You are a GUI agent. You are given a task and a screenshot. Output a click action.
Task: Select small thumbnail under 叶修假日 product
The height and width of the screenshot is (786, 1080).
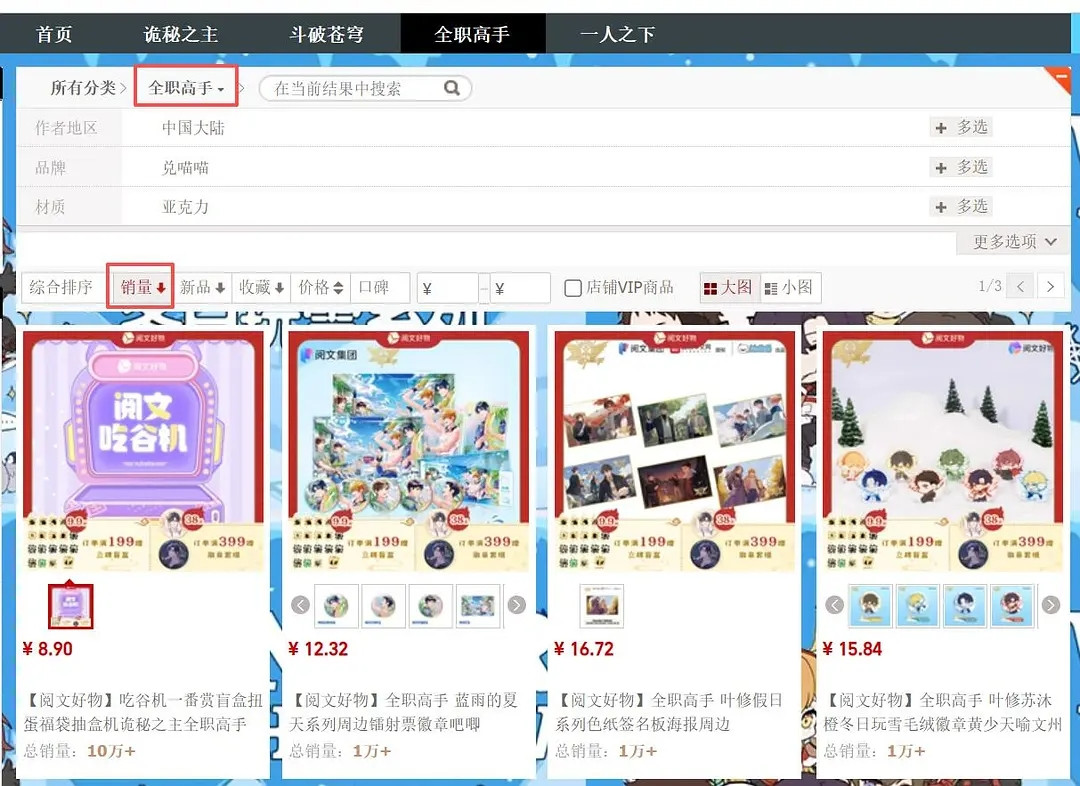tap(602, 606)
